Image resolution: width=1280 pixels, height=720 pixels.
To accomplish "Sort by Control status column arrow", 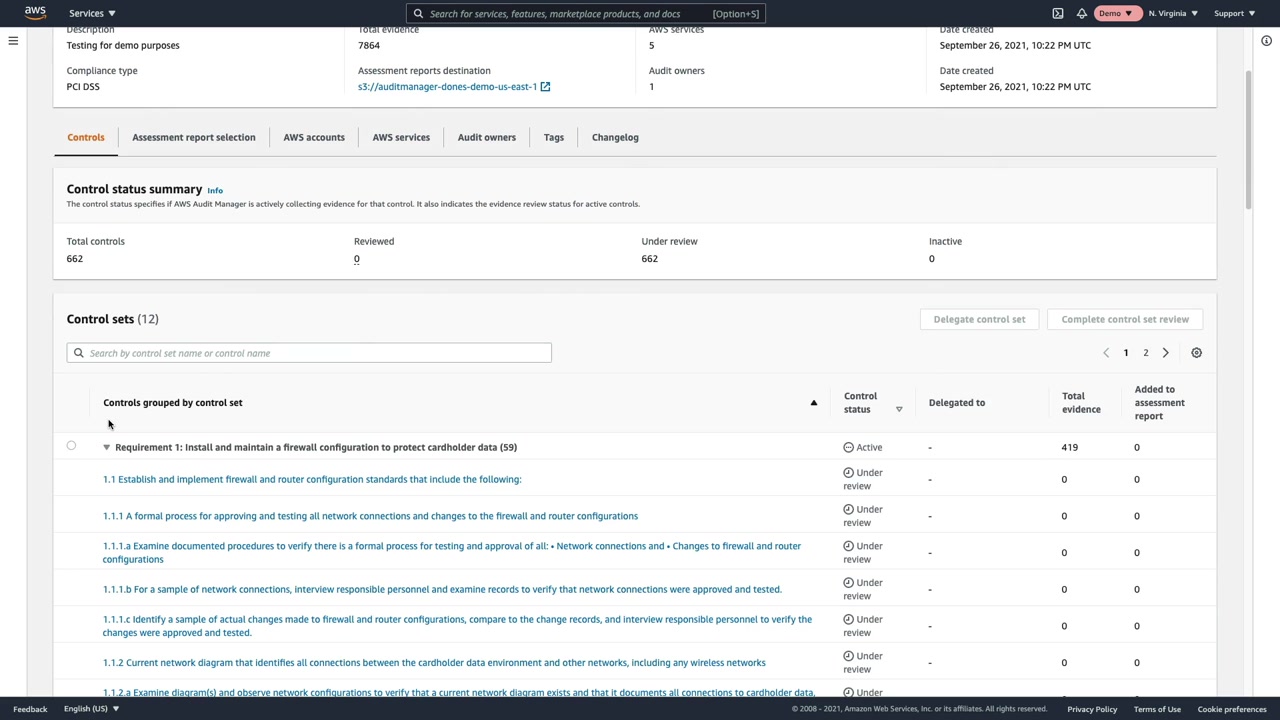I will click(x=899, y=410).
